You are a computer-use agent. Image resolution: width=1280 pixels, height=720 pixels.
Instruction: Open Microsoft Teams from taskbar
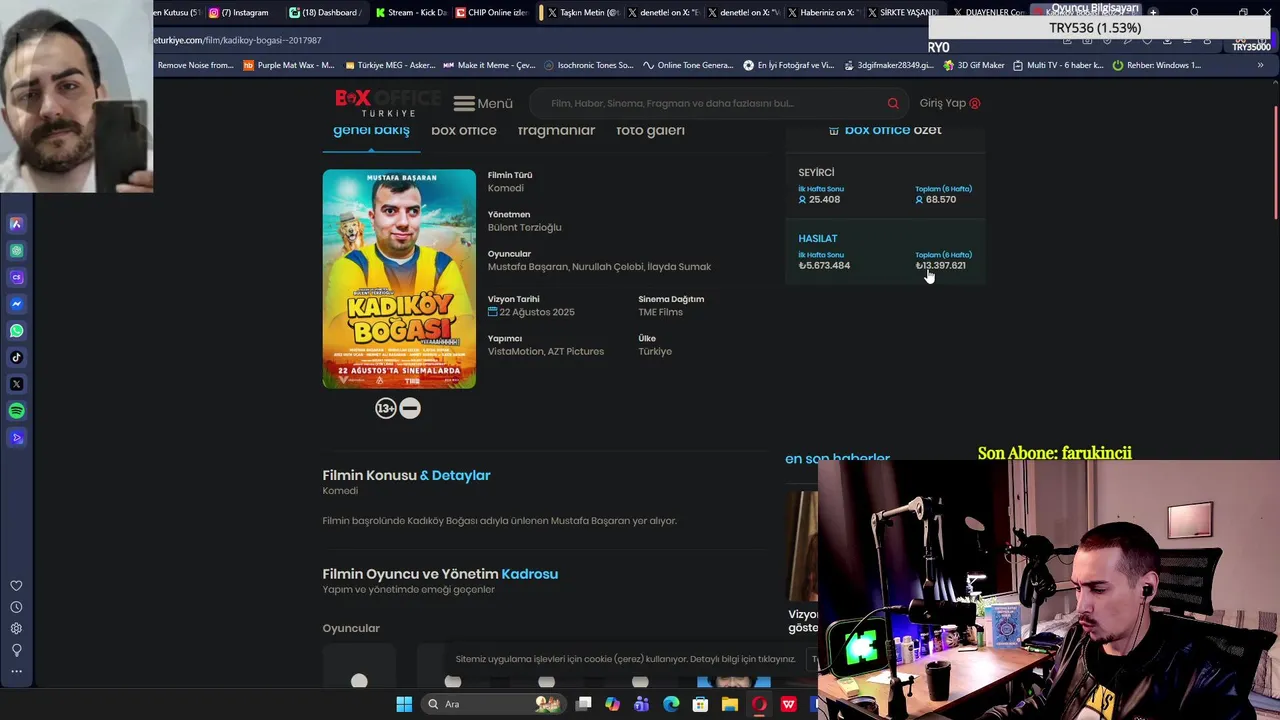[x=642, y=704]
